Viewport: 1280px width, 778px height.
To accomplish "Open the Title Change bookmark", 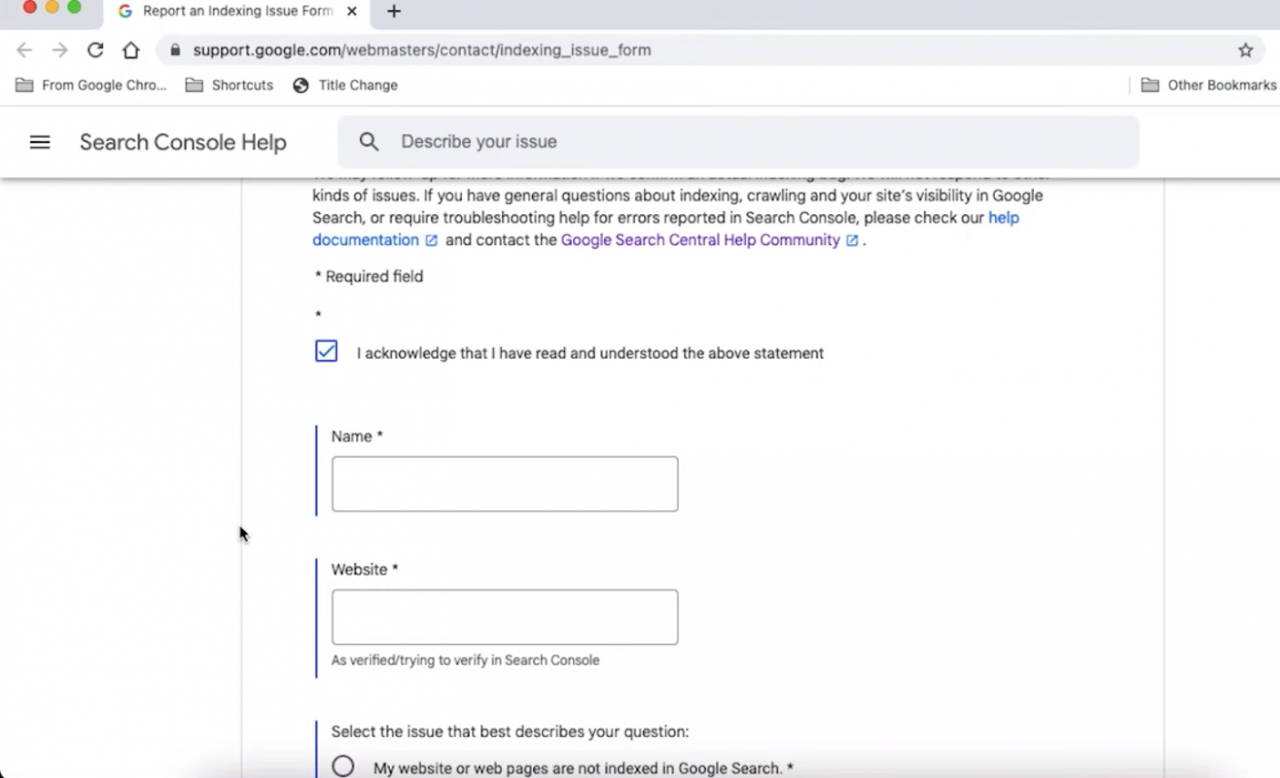I will point(345,85).
